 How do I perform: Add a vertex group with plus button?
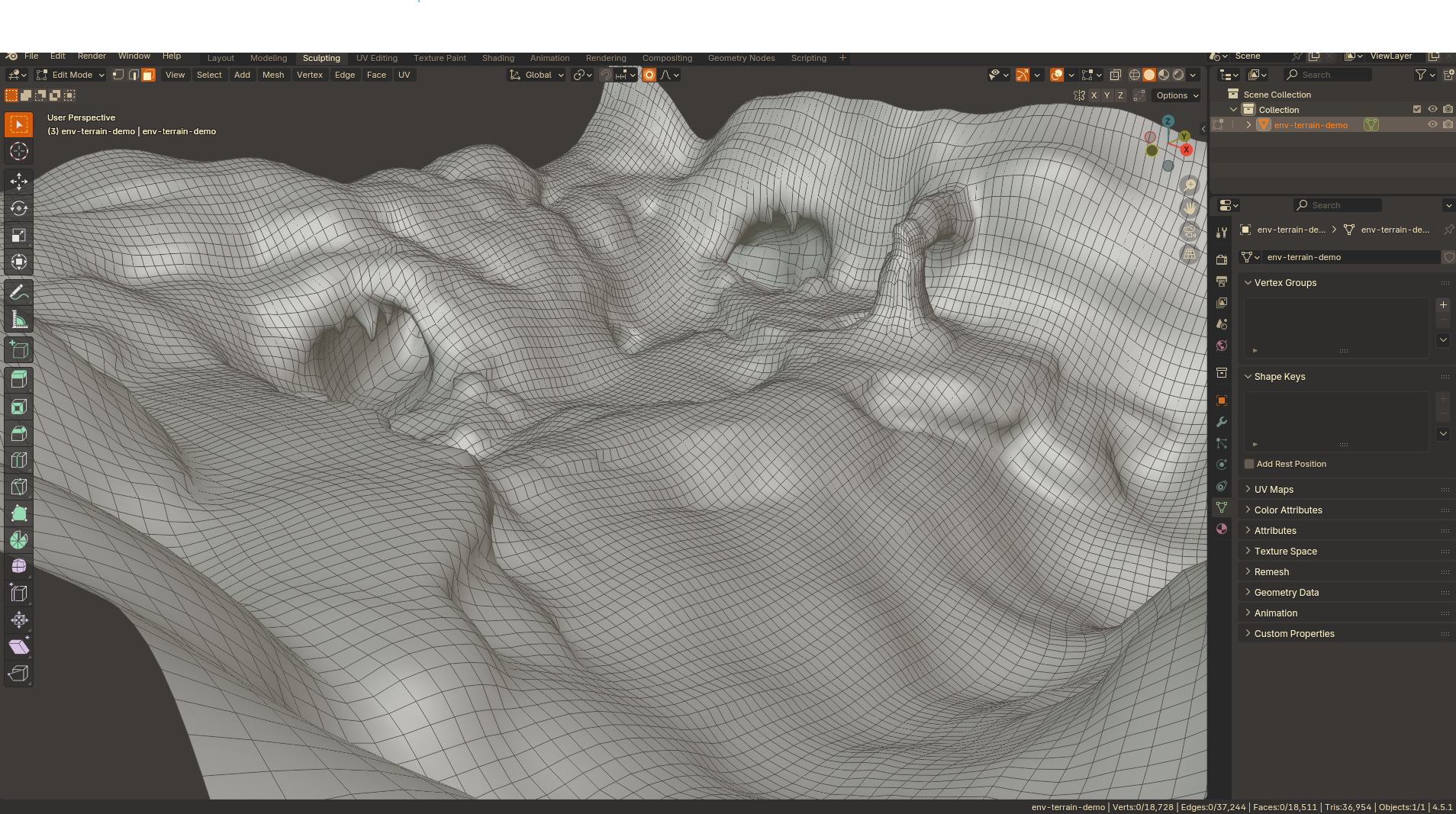tap(1443, 304)
